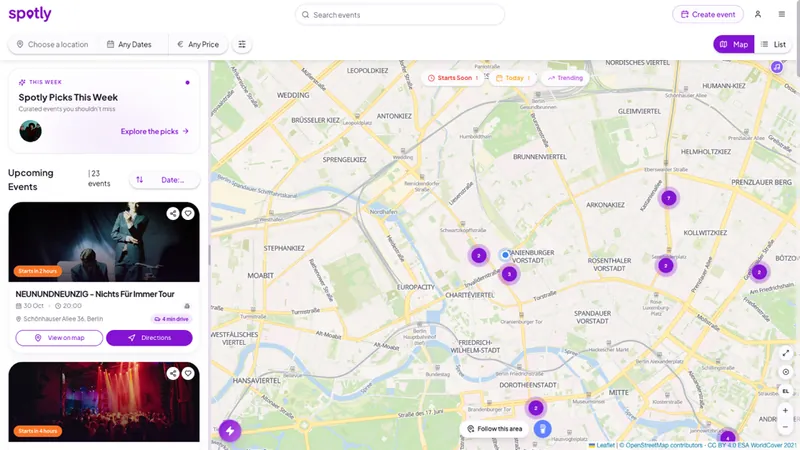Screen dimensions: 800x450
Task: Open the Any Price filter
Action: pos(198,44)
